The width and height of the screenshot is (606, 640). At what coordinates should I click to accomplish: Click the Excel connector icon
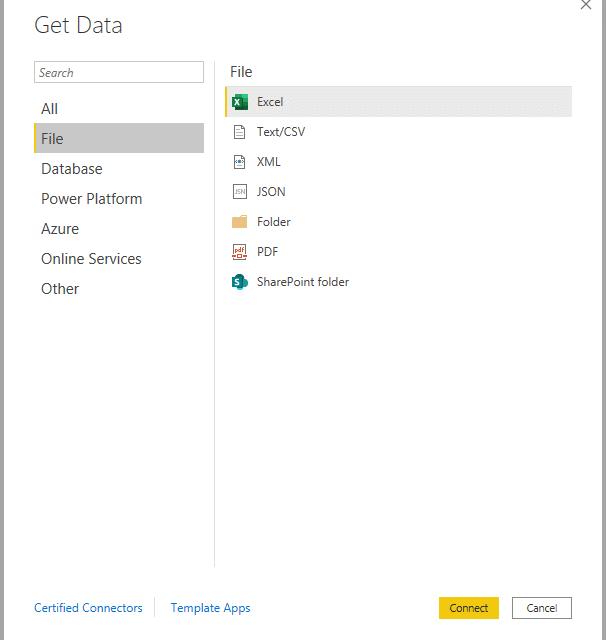(240, 102)
